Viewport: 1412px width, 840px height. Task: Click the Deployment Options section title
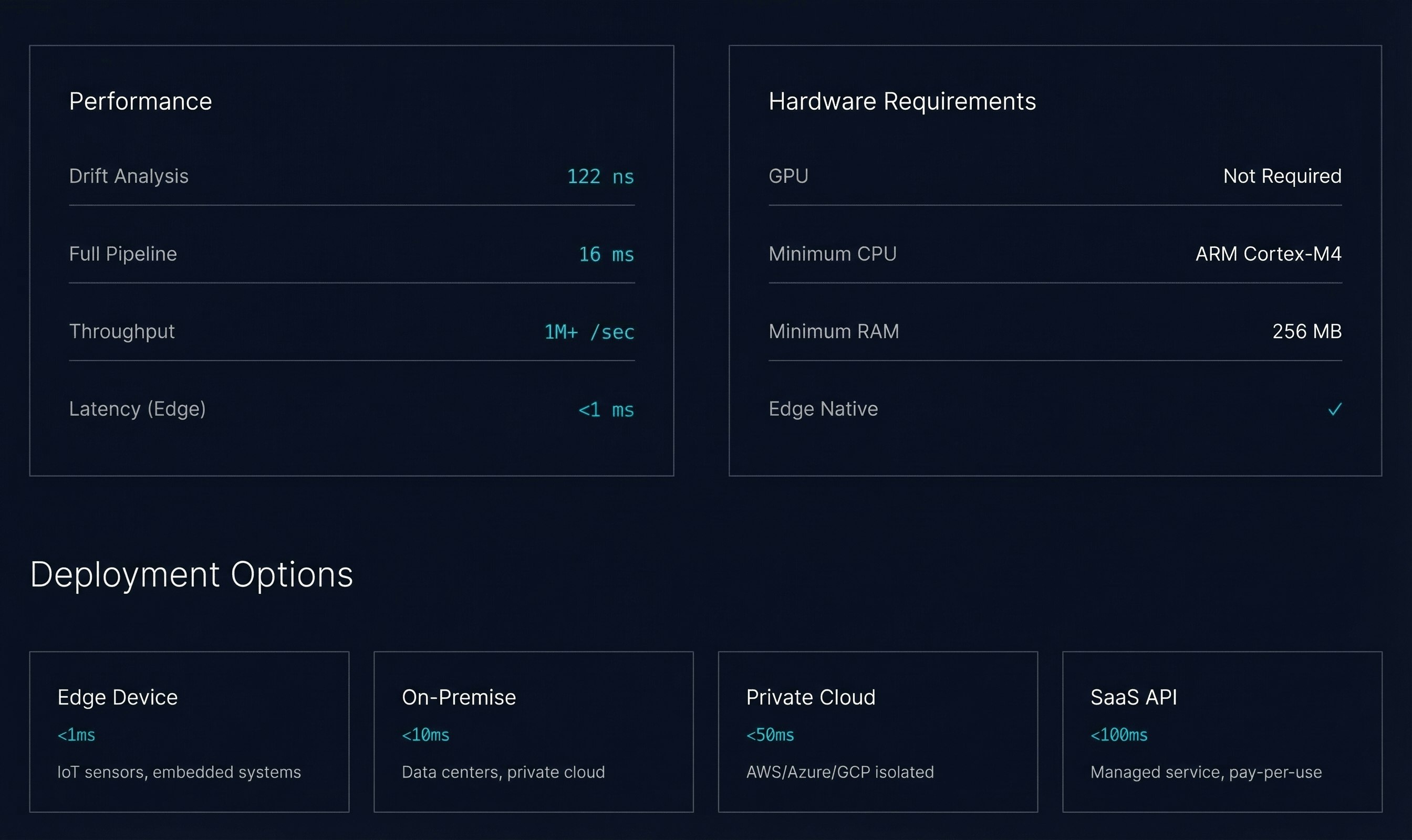tap(191, 574)
